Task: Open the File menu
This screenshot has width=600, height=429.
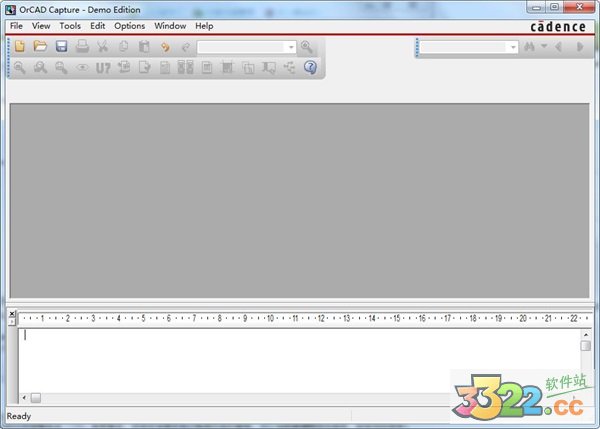Action: 15,25
